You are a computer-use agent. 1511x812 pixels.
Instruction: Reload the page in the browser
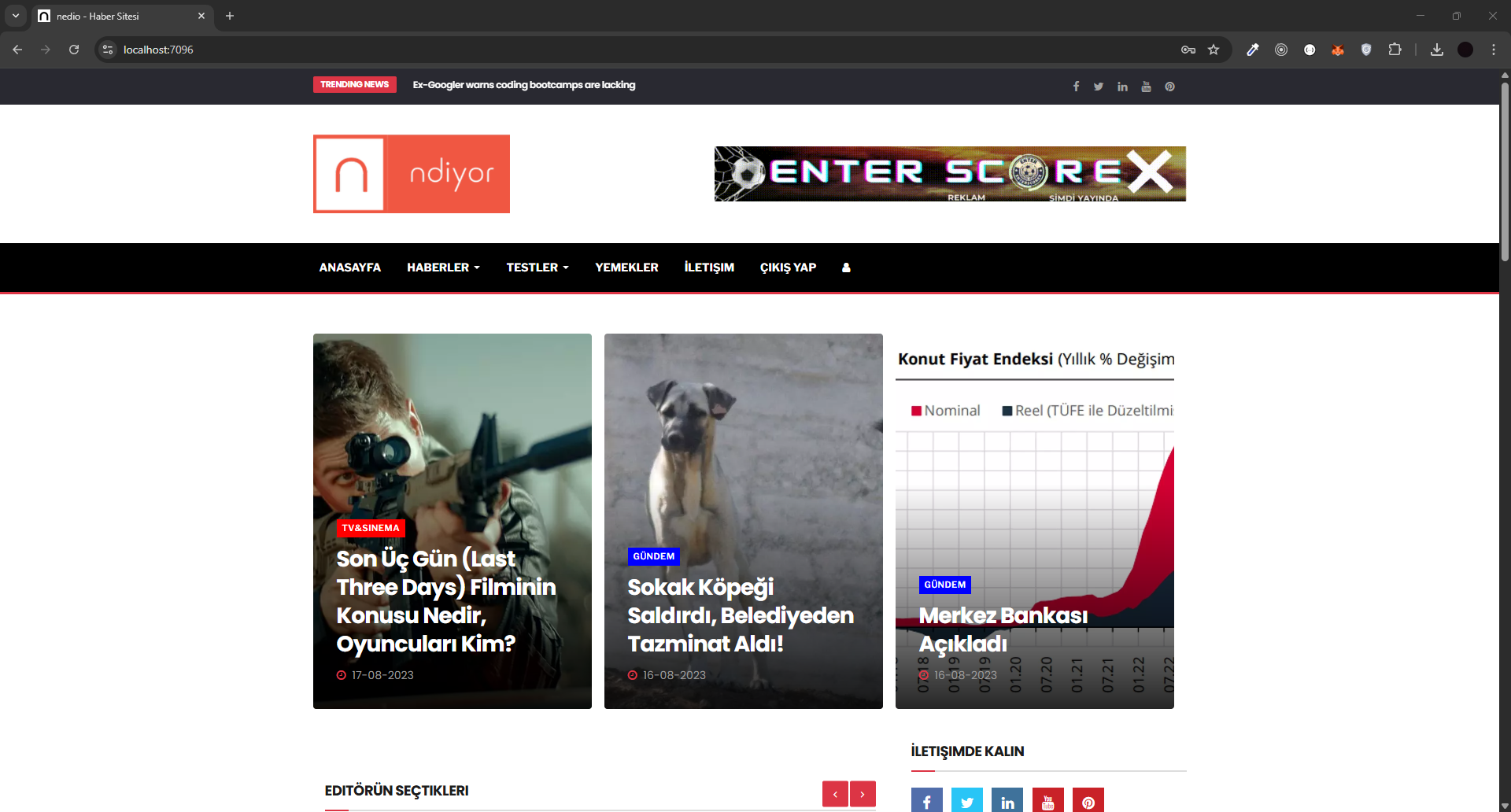74,50
